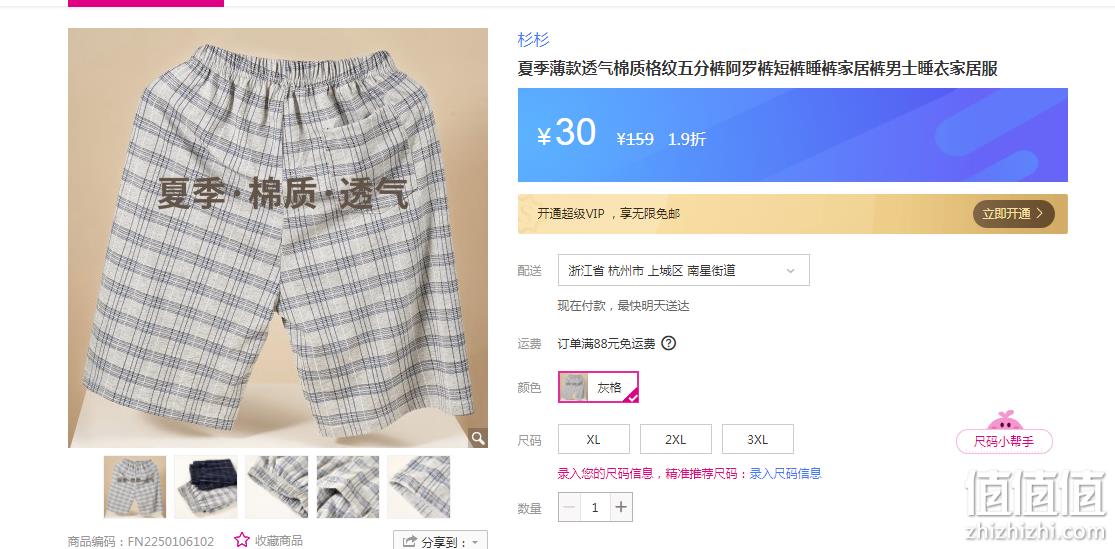
Task: Click the pink mascot icon above 尺码小帮手
Action: (x=1004, y=420)
